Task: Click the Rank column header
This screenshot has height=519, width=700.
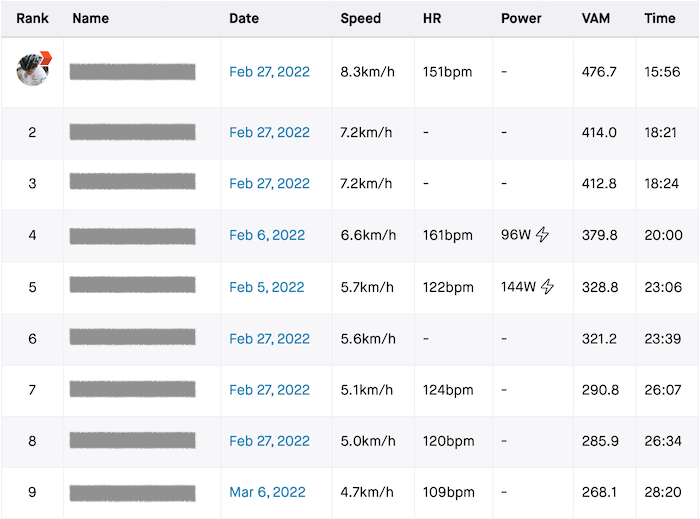Action: point(32,19)
